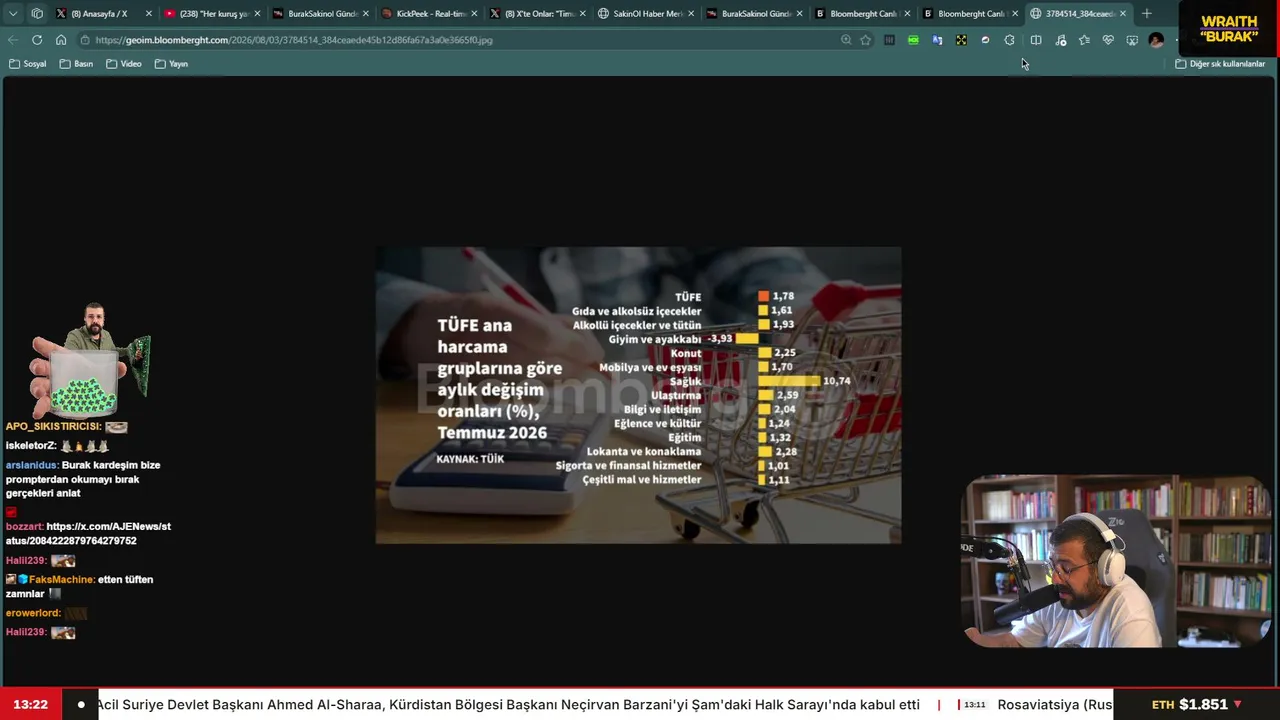1280x720 pixels.
Task: Close the SakinOl Haber Merkezi tab
Action: coord(691,14)
